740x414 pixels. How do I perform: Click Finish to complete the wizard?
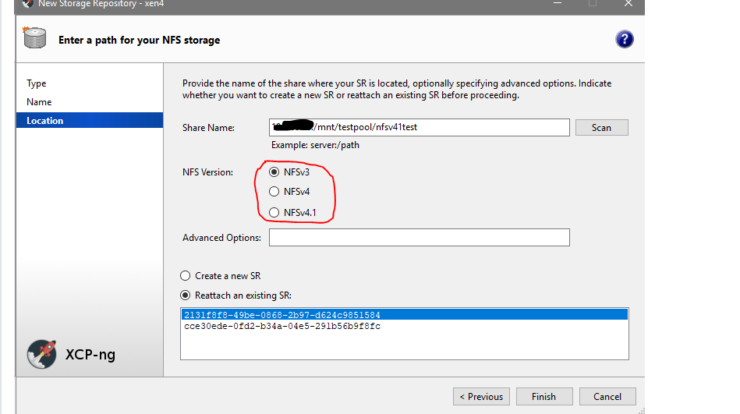(x=544, y=396)
